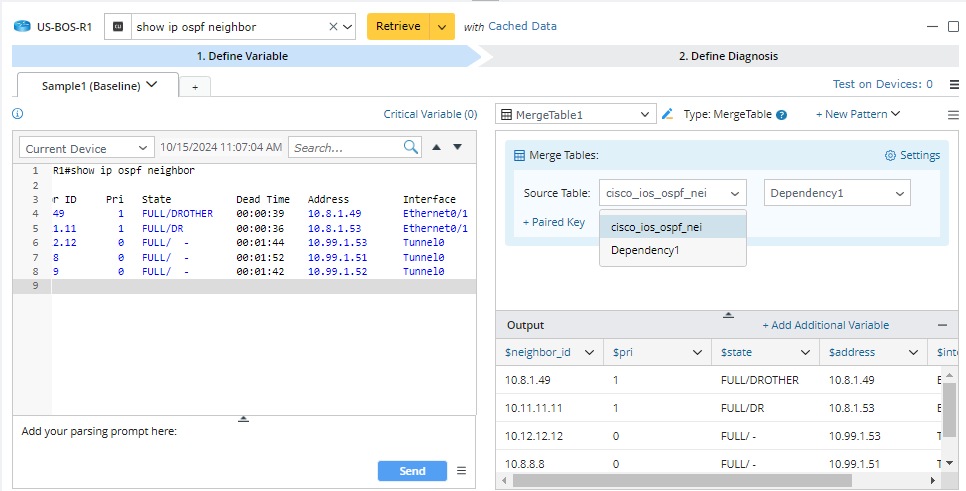Viewport: 966px width, 491px height.
Task: Jump to previous search match arrow
Action: click(436, 148)
